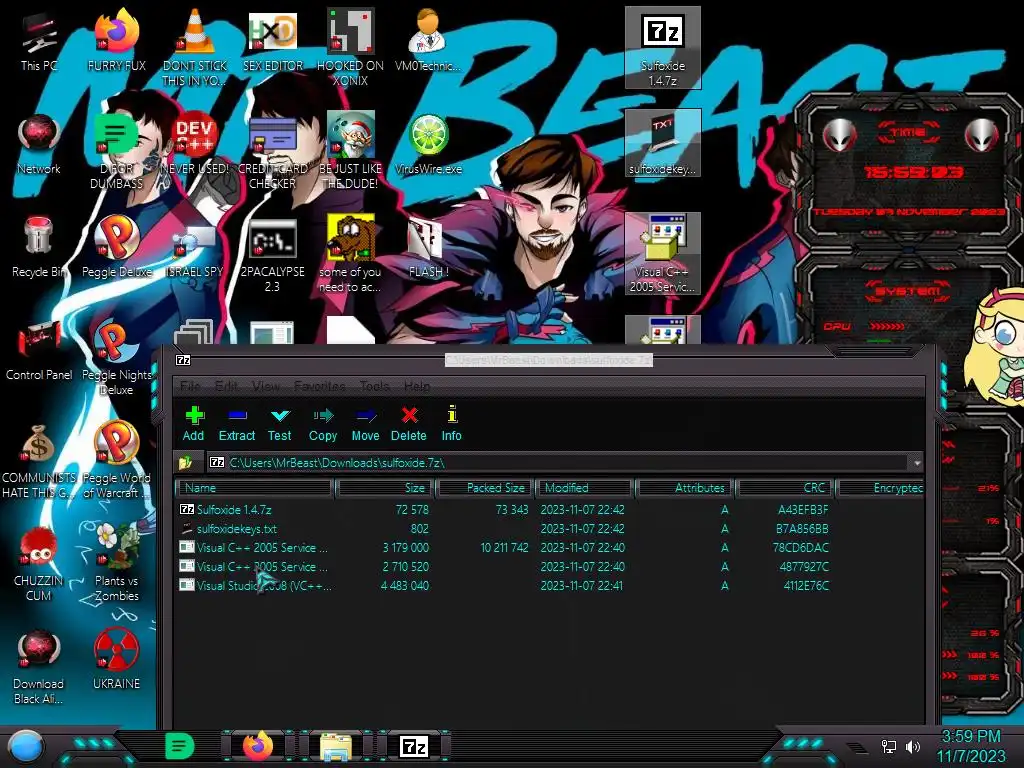Viewport: 1024px width, 768px height.
Task: Select FURRY FUX Firefox desktop icon
Action: 117,40
